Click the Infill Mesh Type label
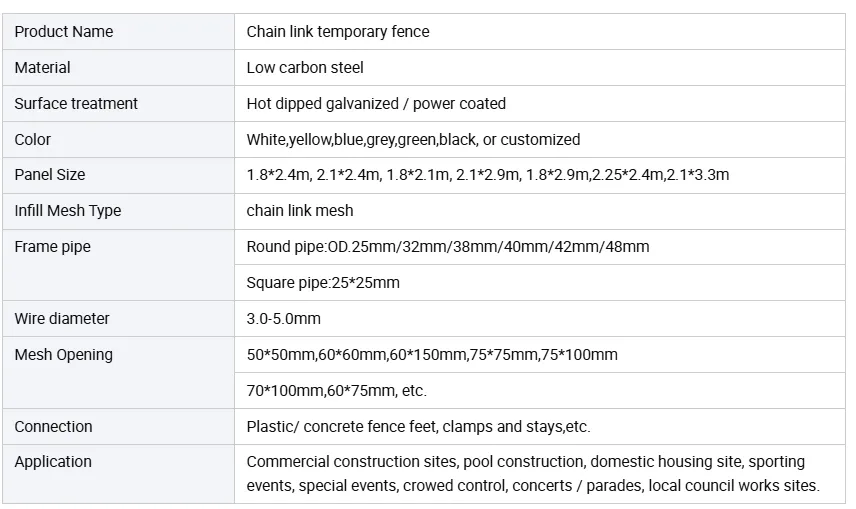This screenshot has height=509, width=856. coord(68,211)
